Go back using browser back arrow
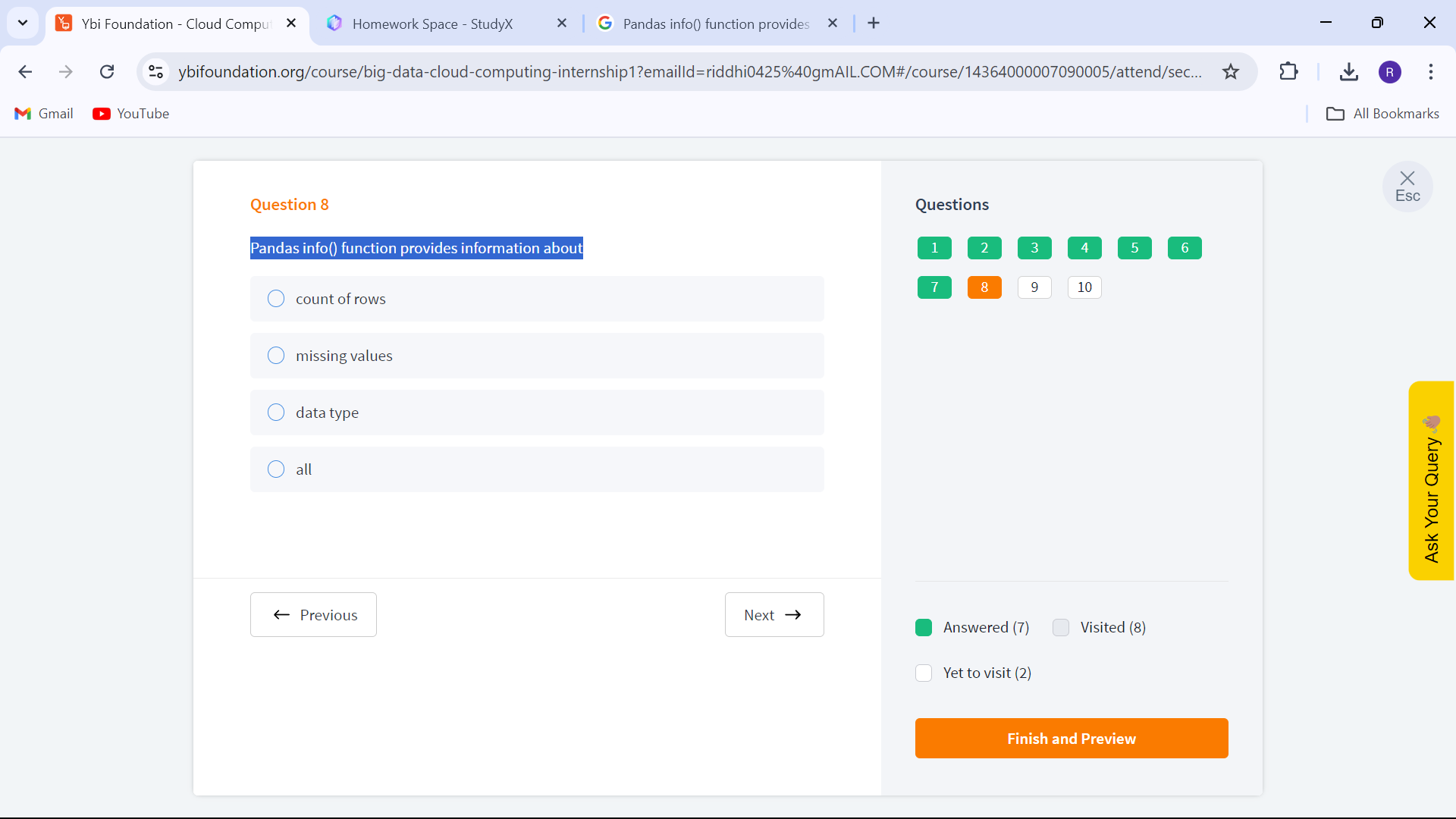This screenshot has width=1456, height=819. point(25,71)
